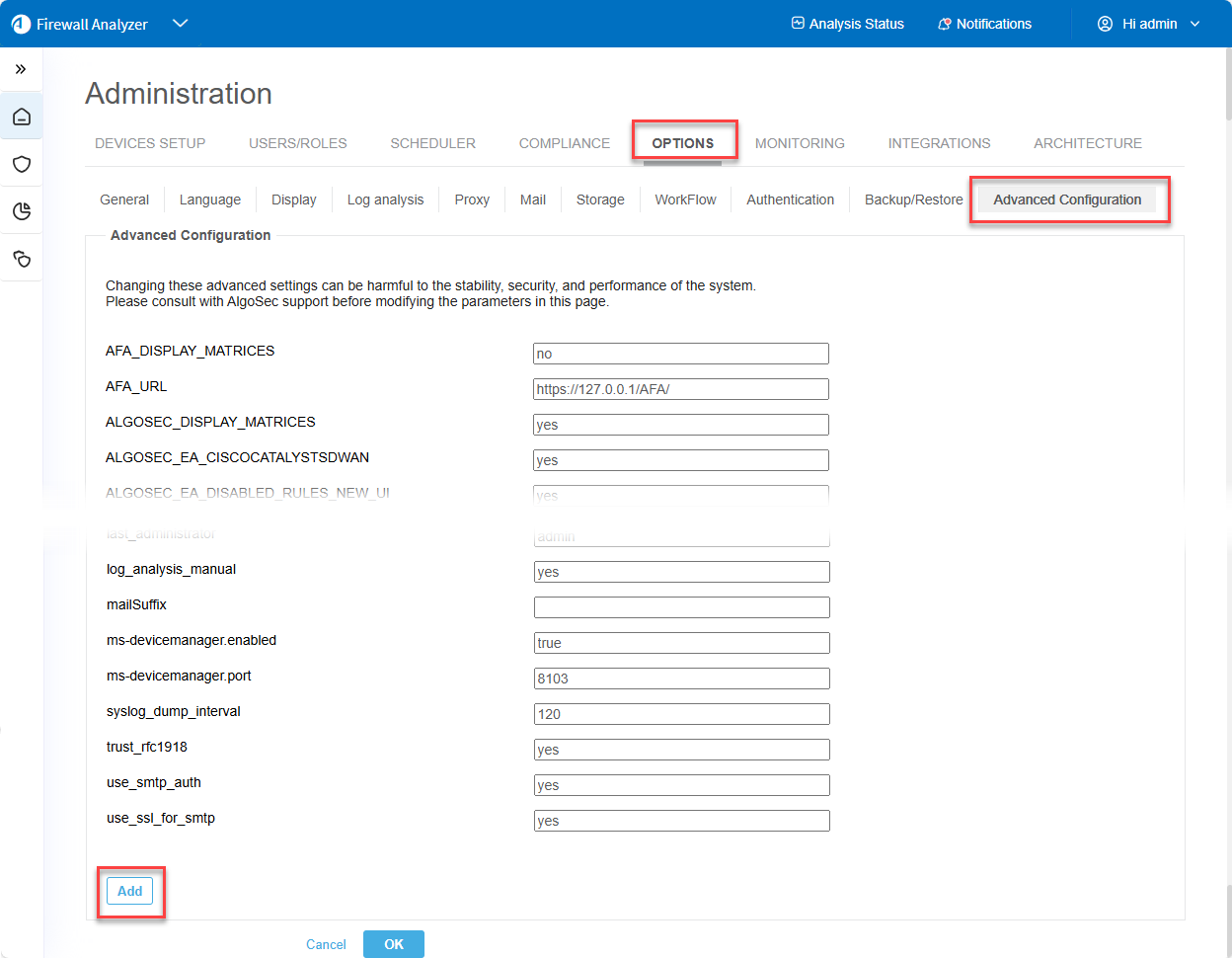The height and width of the screenshot is (958, 1232).
Task: Click the bottom sidebar icon below the pie chart
Action: coord(22,259)
